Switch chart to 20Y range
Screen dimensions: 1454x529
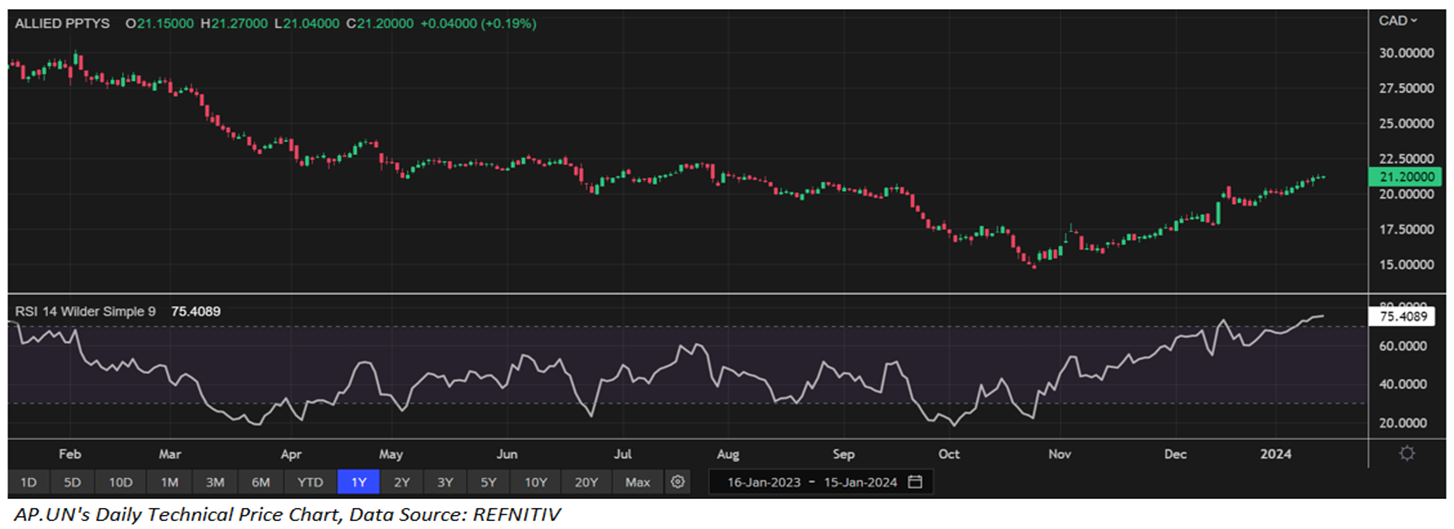(x=587, y=483)
